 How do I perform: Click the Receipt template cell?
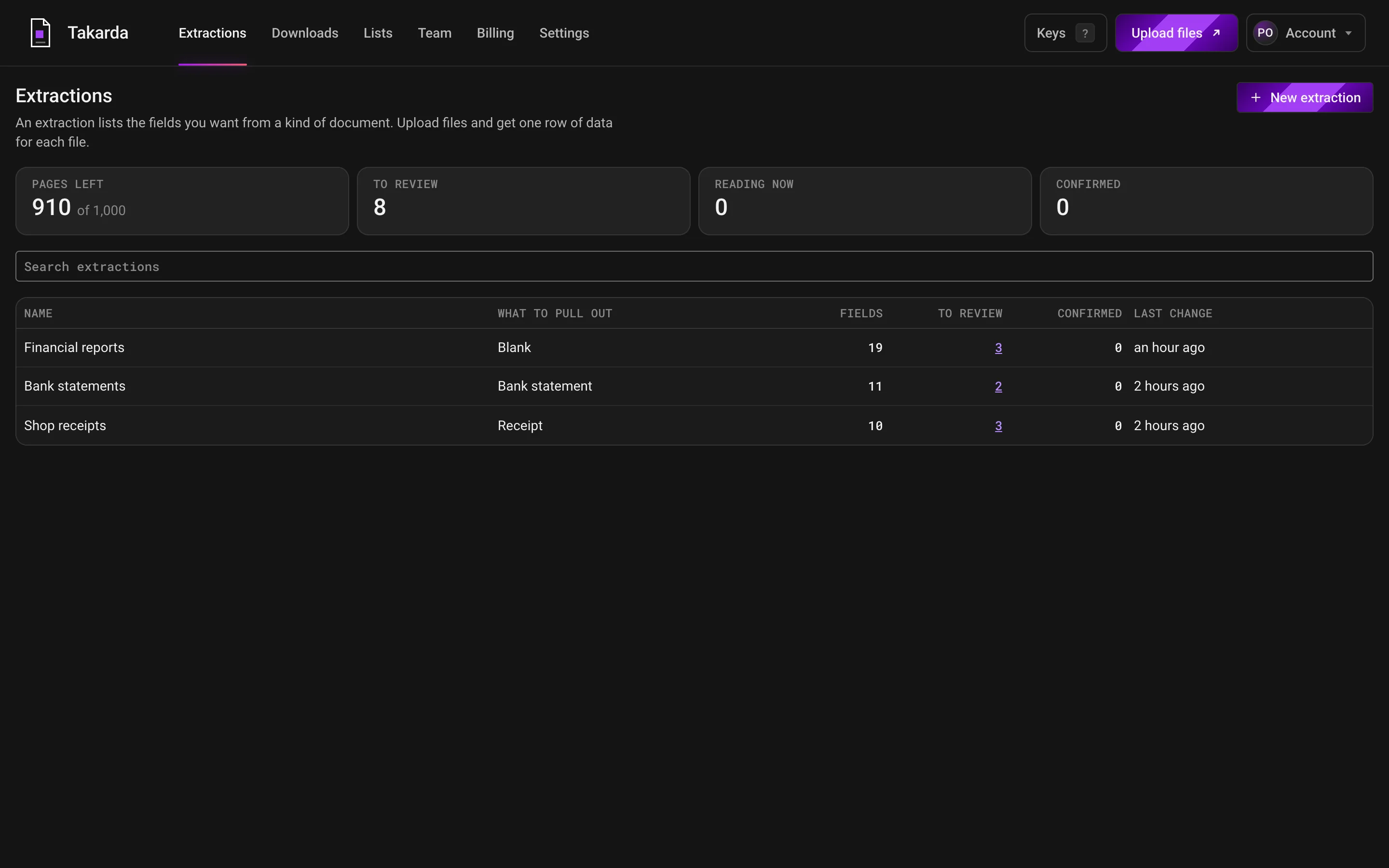519,425
